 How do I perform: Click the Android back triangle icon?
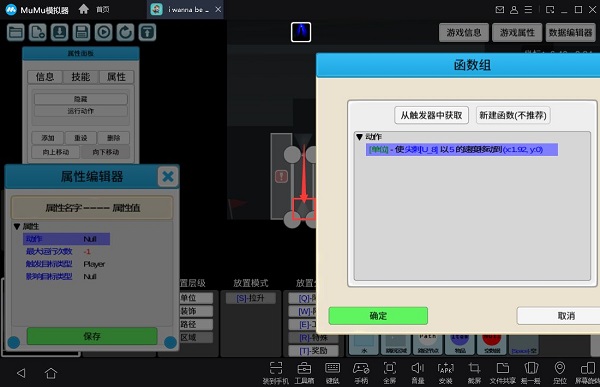tap(21, 373)
